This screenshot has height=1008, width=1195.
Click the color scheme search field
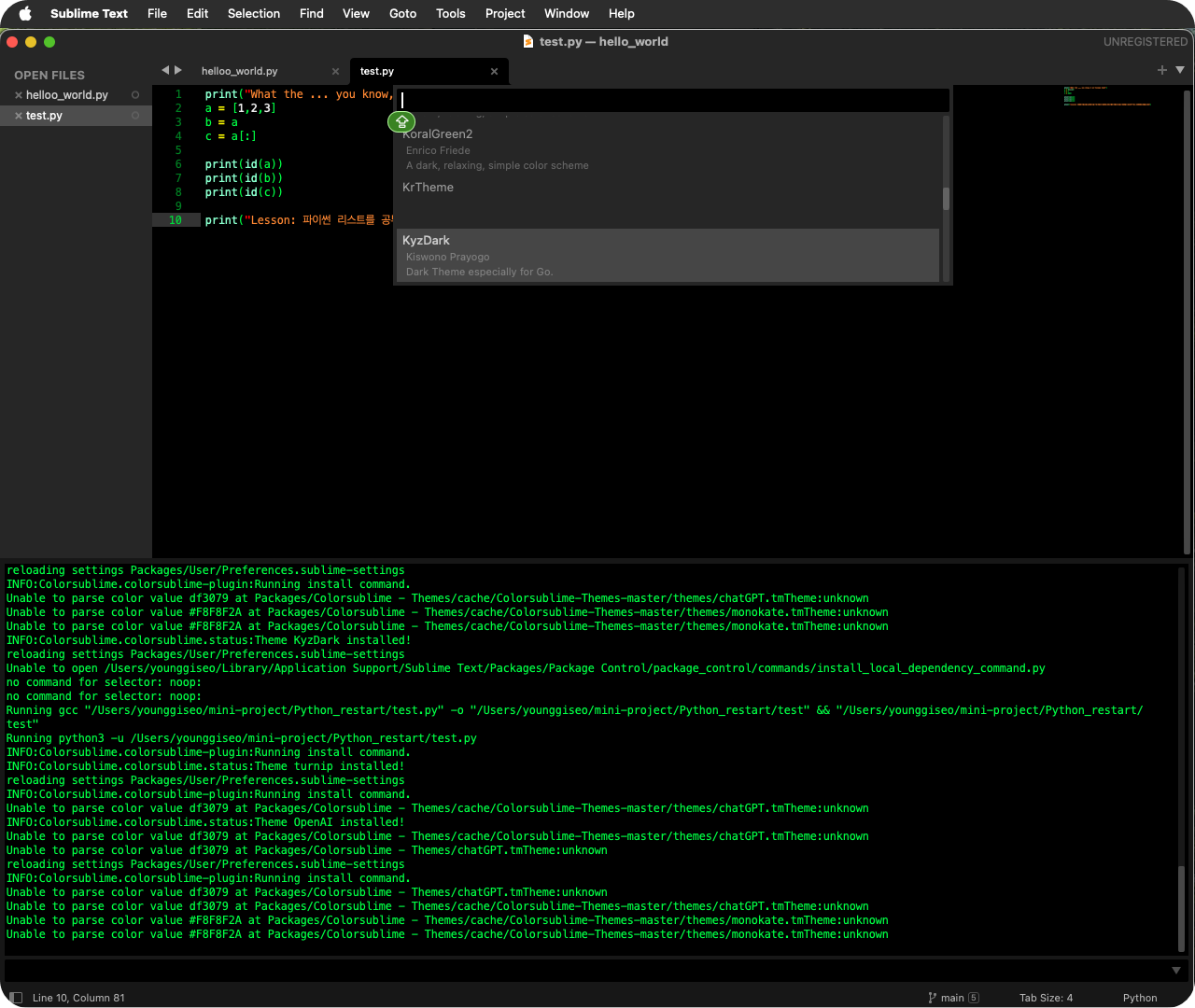(x=672, y=100)
